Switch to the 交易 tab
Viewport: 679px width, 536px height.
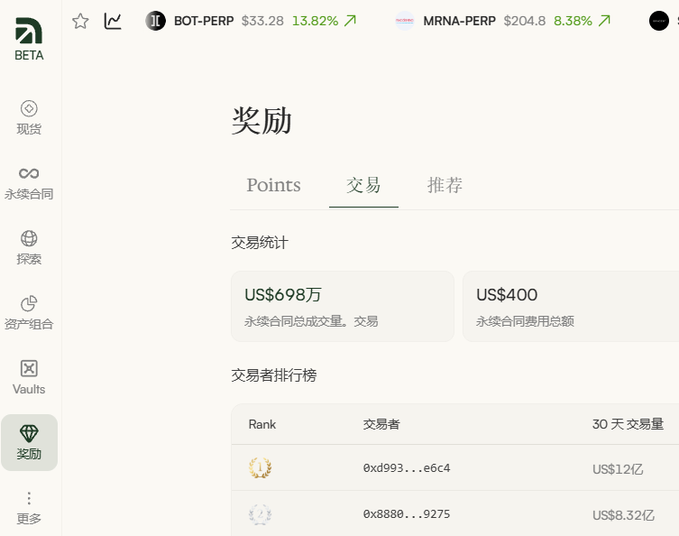tap(363, 185)
